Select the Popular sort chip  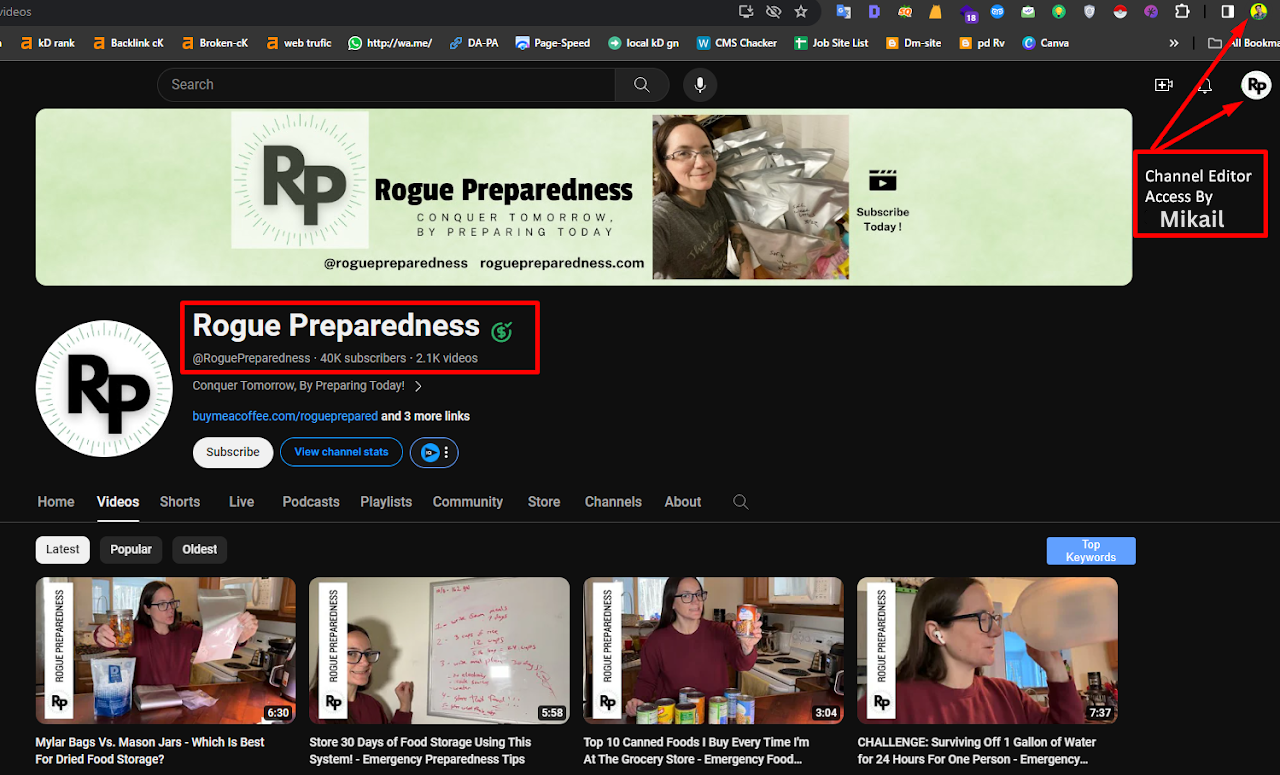click(131, 549)
